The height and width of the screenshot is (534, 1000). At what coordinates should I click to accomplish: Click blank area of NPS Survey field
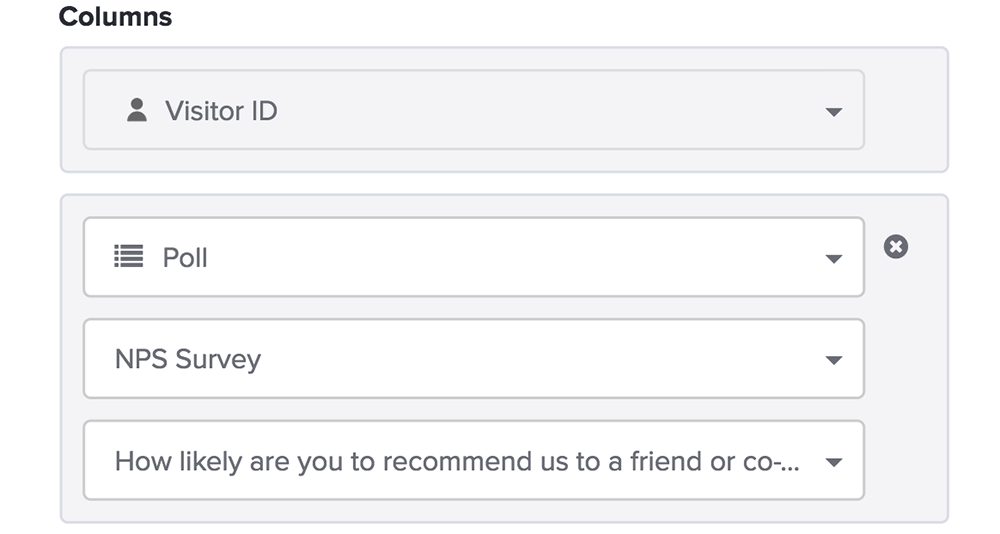[x=542, y=359]
